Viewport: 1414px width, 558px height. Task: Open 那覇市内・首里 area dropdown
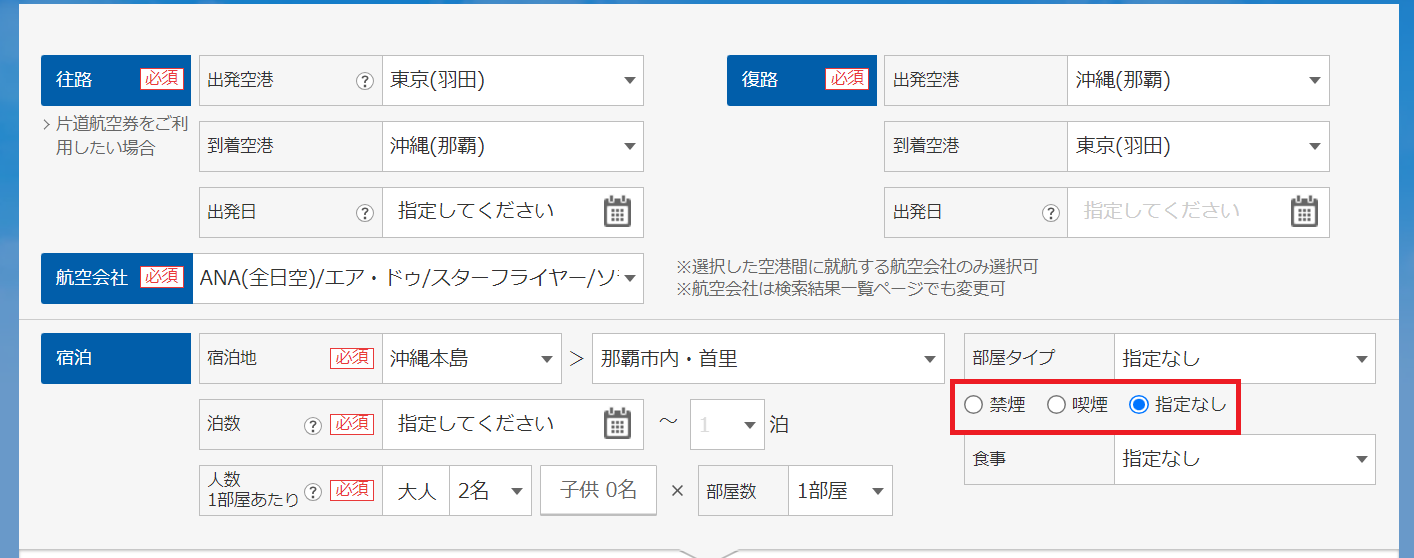[x=767, y=359]
